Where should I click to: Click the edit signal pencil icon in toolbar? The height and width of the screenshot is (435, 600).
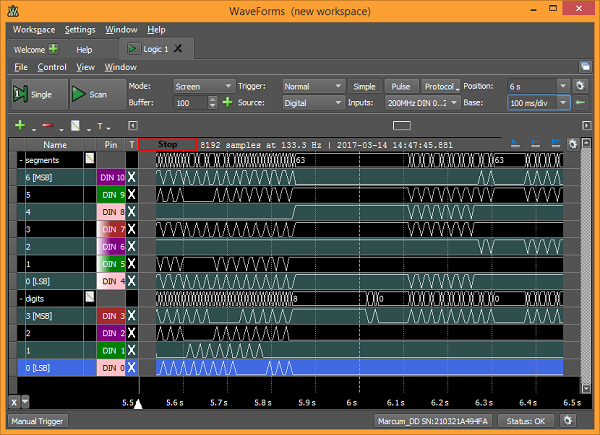75,125
